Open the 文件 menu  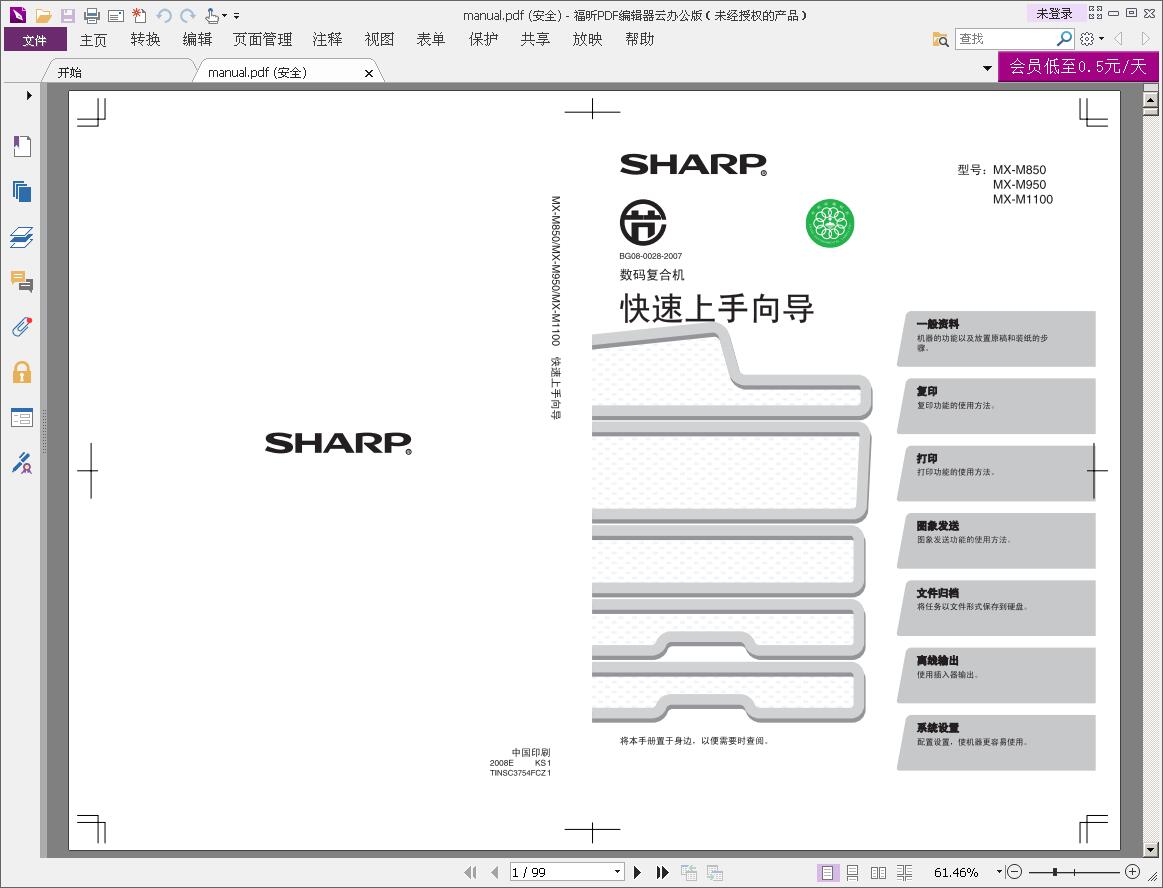click(34, 39)
